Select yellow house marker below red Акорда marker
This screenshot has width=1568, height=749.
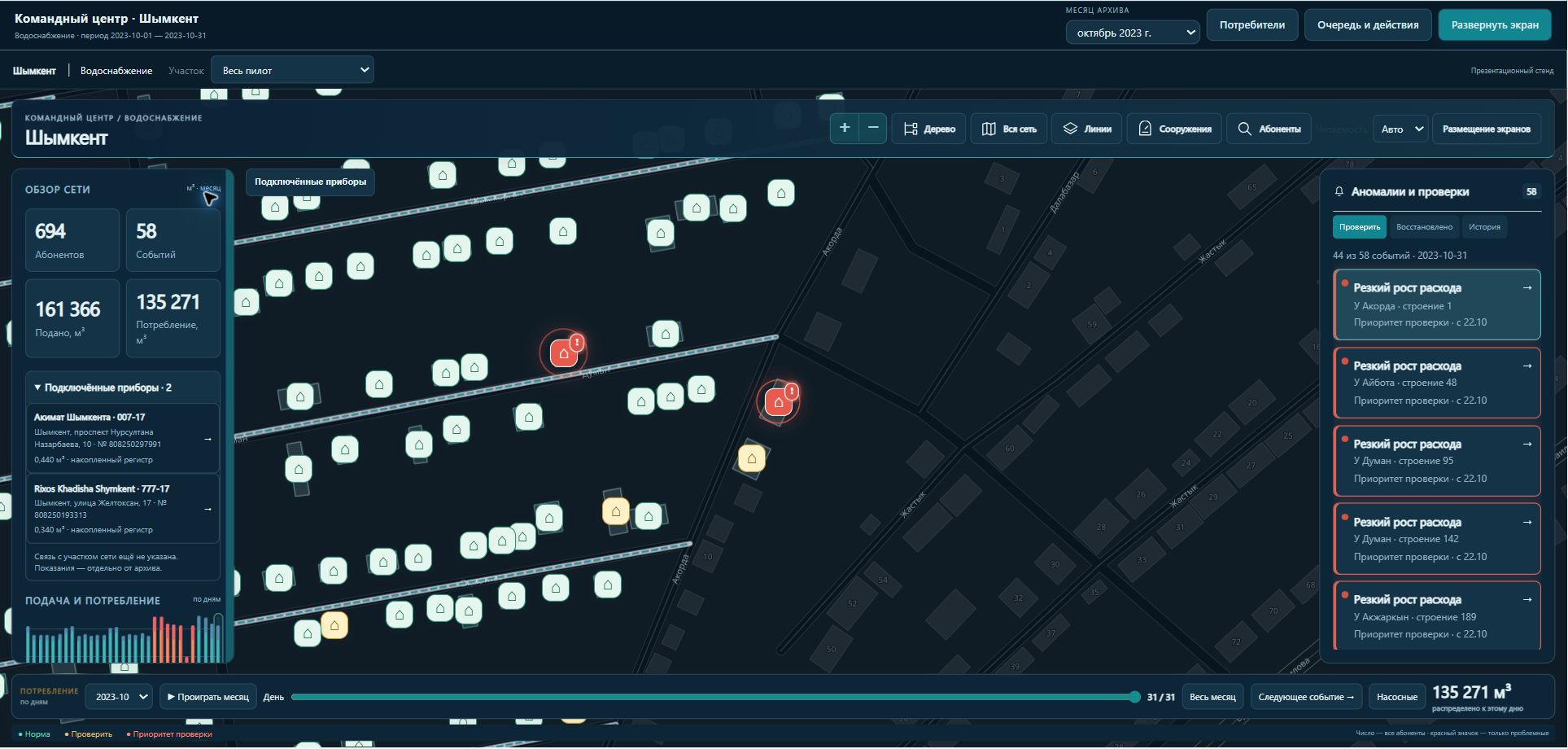[752, 458]
